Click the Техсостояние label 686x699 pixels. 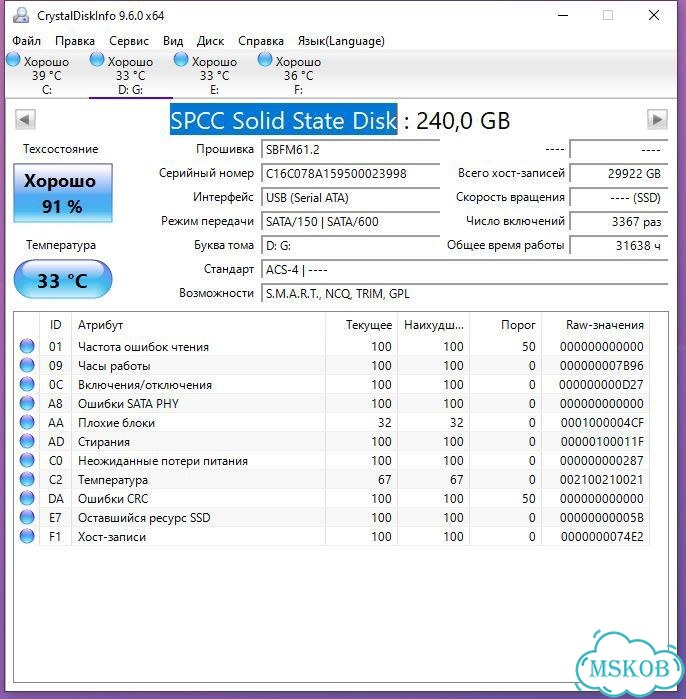coord(61,149)
